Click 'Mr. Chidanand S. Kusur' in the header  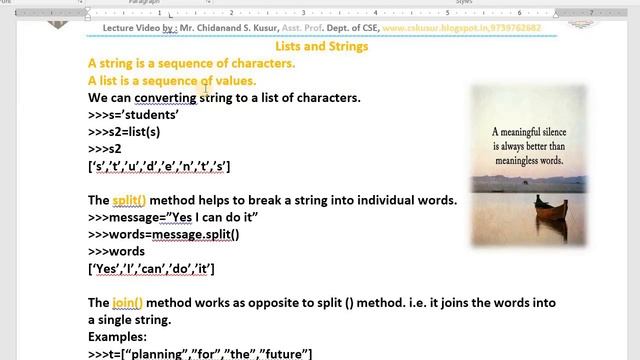click(x=229, y=28)
